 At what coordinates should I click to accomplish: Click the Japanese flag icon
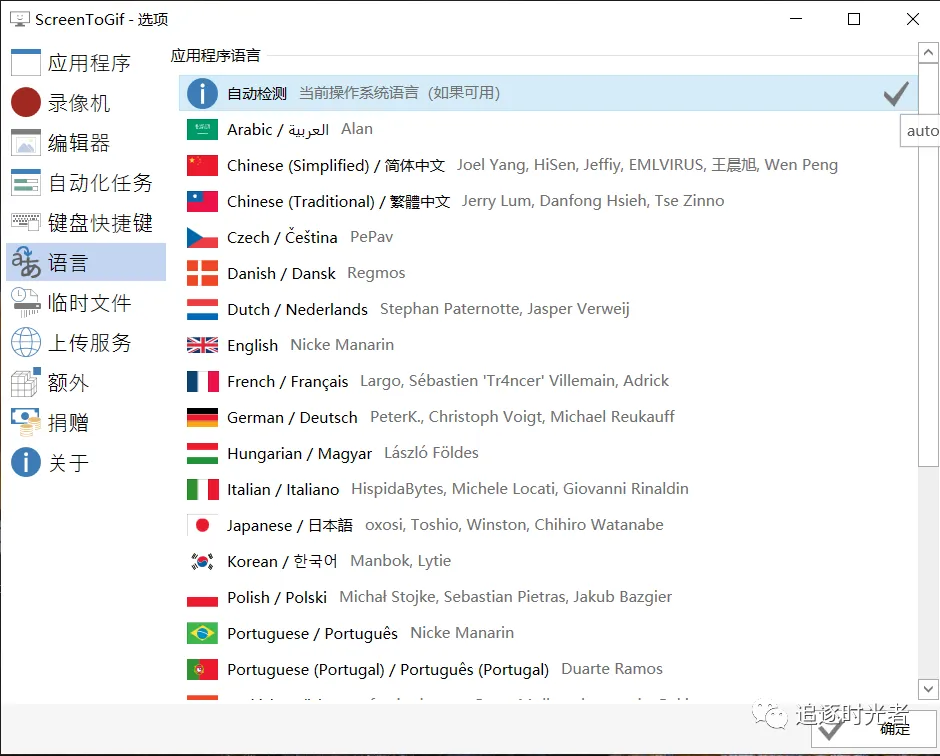pos(202,525)
